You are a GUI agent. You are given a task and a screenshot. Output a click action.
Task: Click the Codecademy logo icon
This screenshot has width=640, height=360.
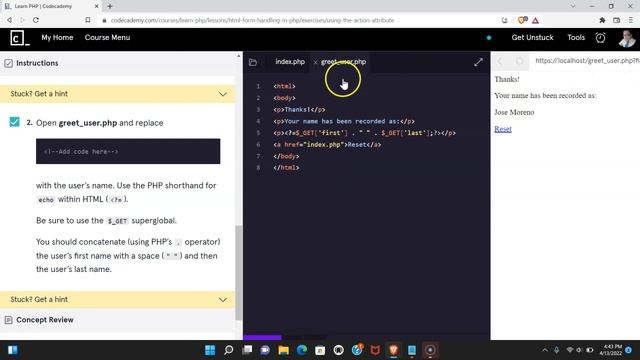coord(19,38)
